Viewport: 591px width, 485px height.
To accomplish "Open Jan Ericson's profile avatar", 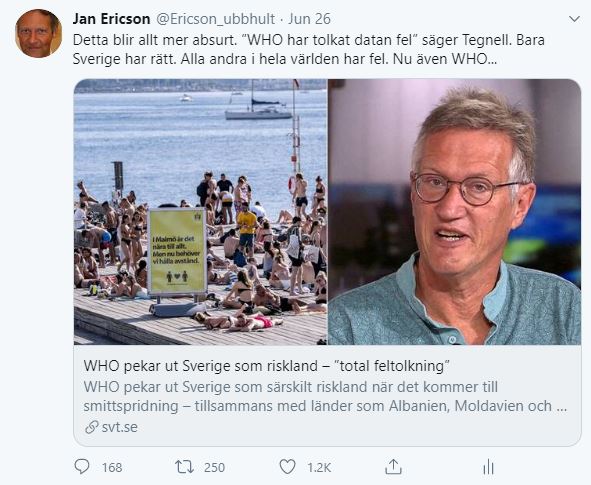I will click(x=38, y=34).
